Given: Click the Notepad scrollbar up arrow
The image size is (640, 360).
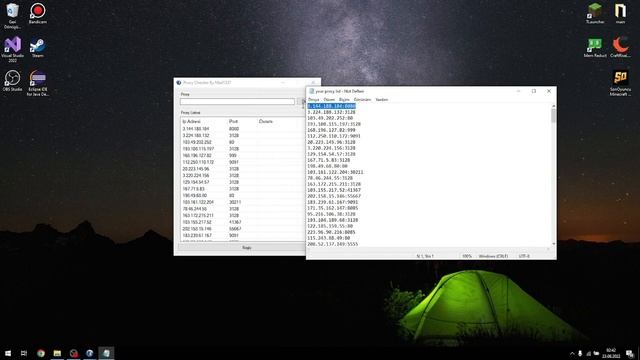Looking at the screenshot, I should coord(553,106).
